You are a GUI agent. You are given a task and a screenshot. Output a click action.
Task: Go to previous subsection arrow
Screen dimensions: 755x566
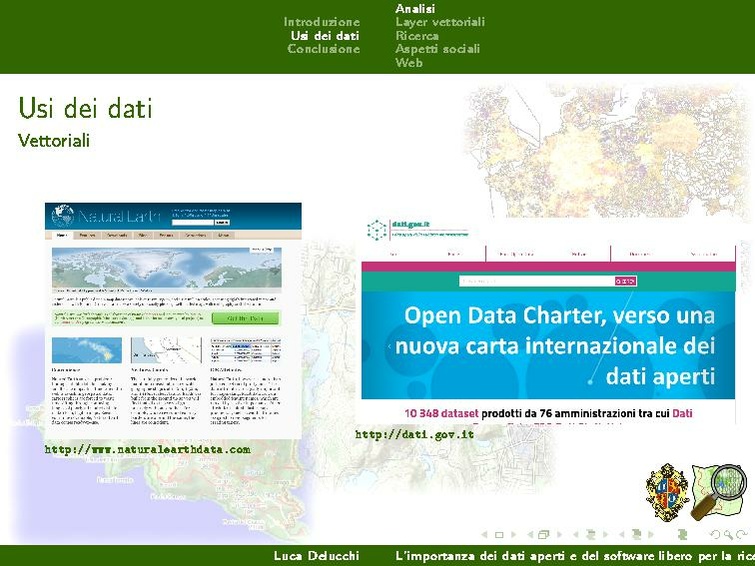(575, 535)
